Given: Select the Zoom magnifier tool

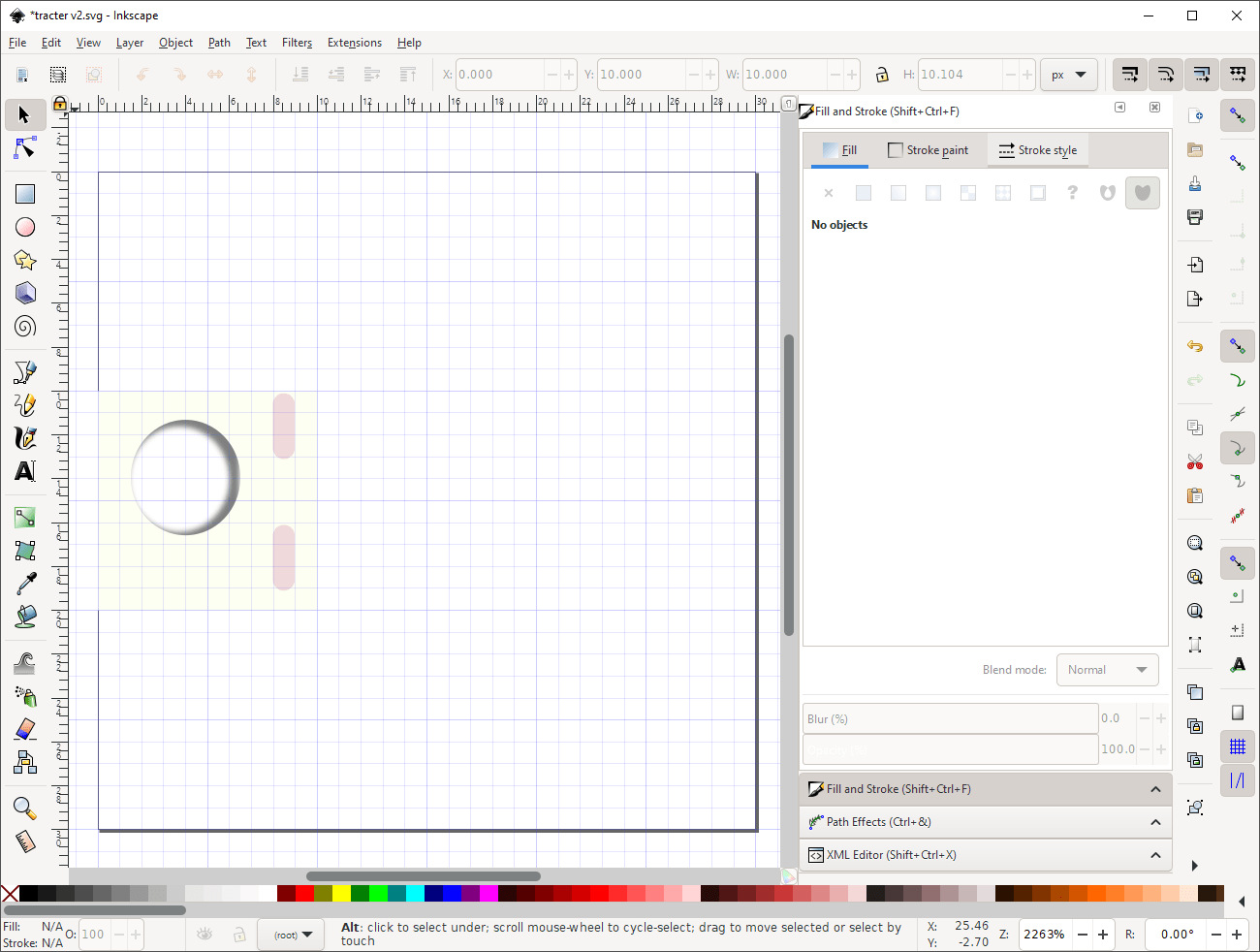Looking at the screenshot, I should tap(25, 809).
